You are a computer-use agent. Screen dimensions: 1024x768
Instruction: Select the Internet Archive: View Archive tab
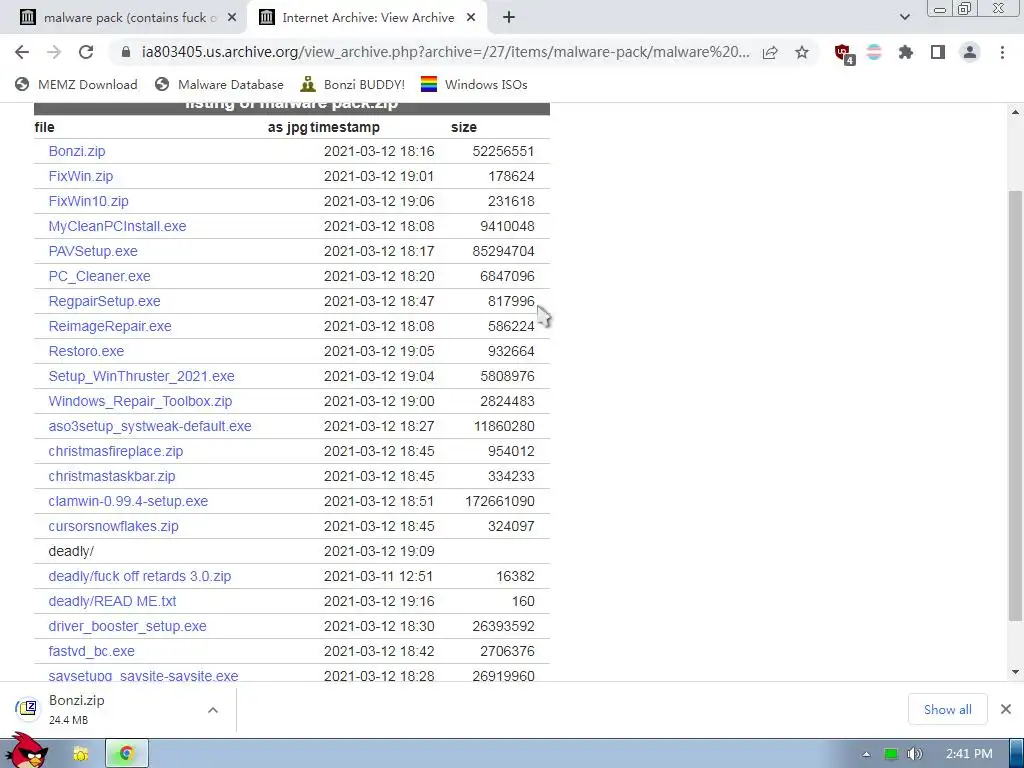[368, 18]
